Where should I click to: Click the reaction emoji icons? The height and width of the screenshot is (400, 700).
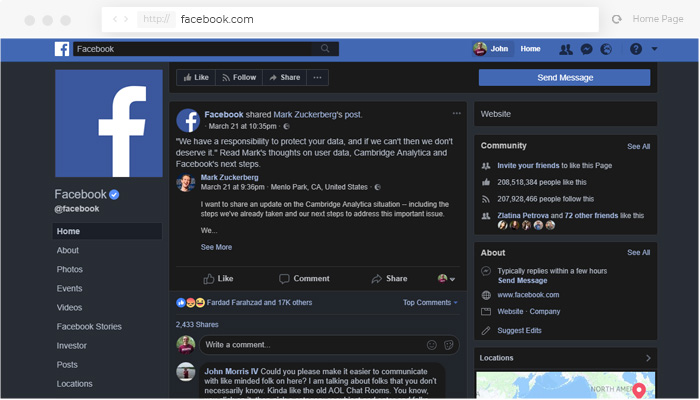[x=191, y=303]
